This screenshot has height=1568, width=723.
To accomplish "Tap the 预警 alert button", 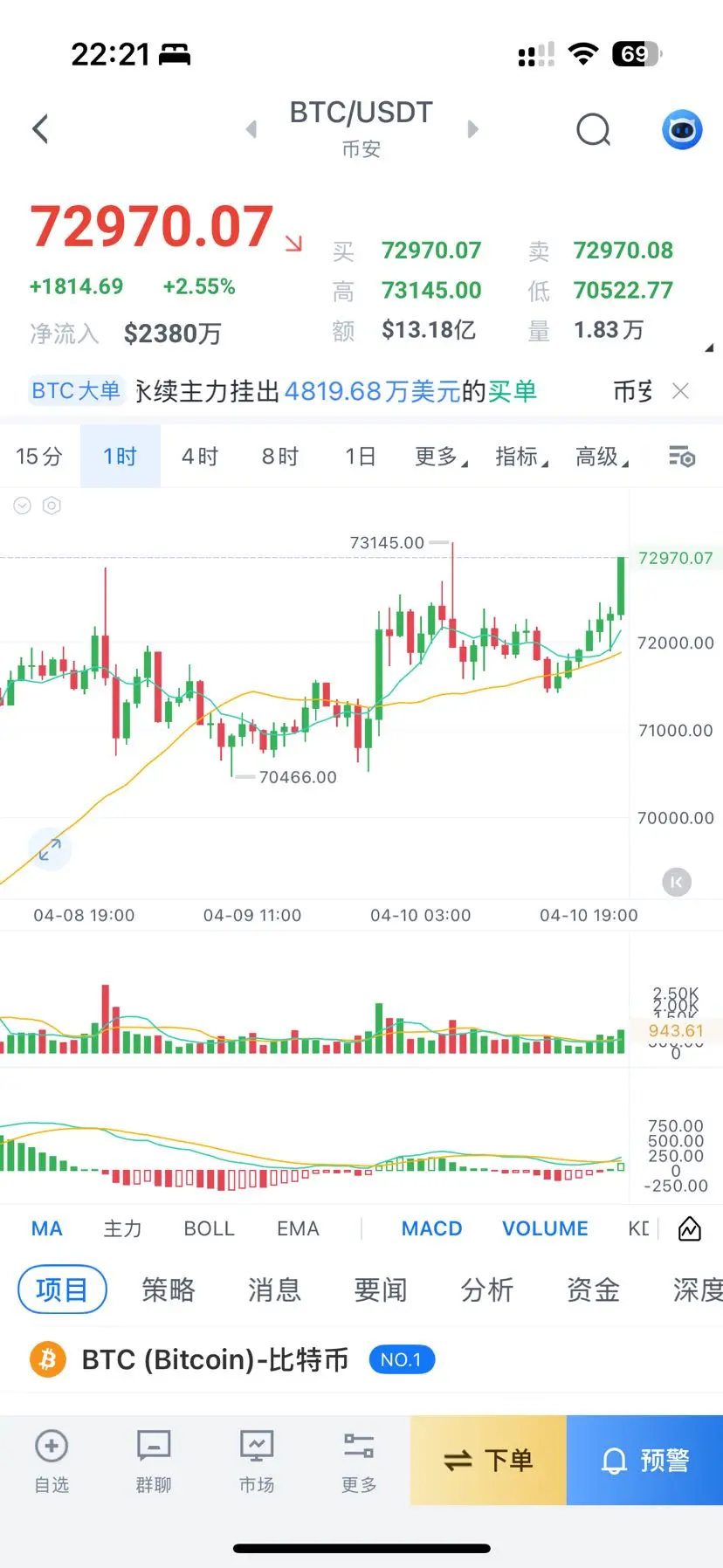I will [645, 1460].
